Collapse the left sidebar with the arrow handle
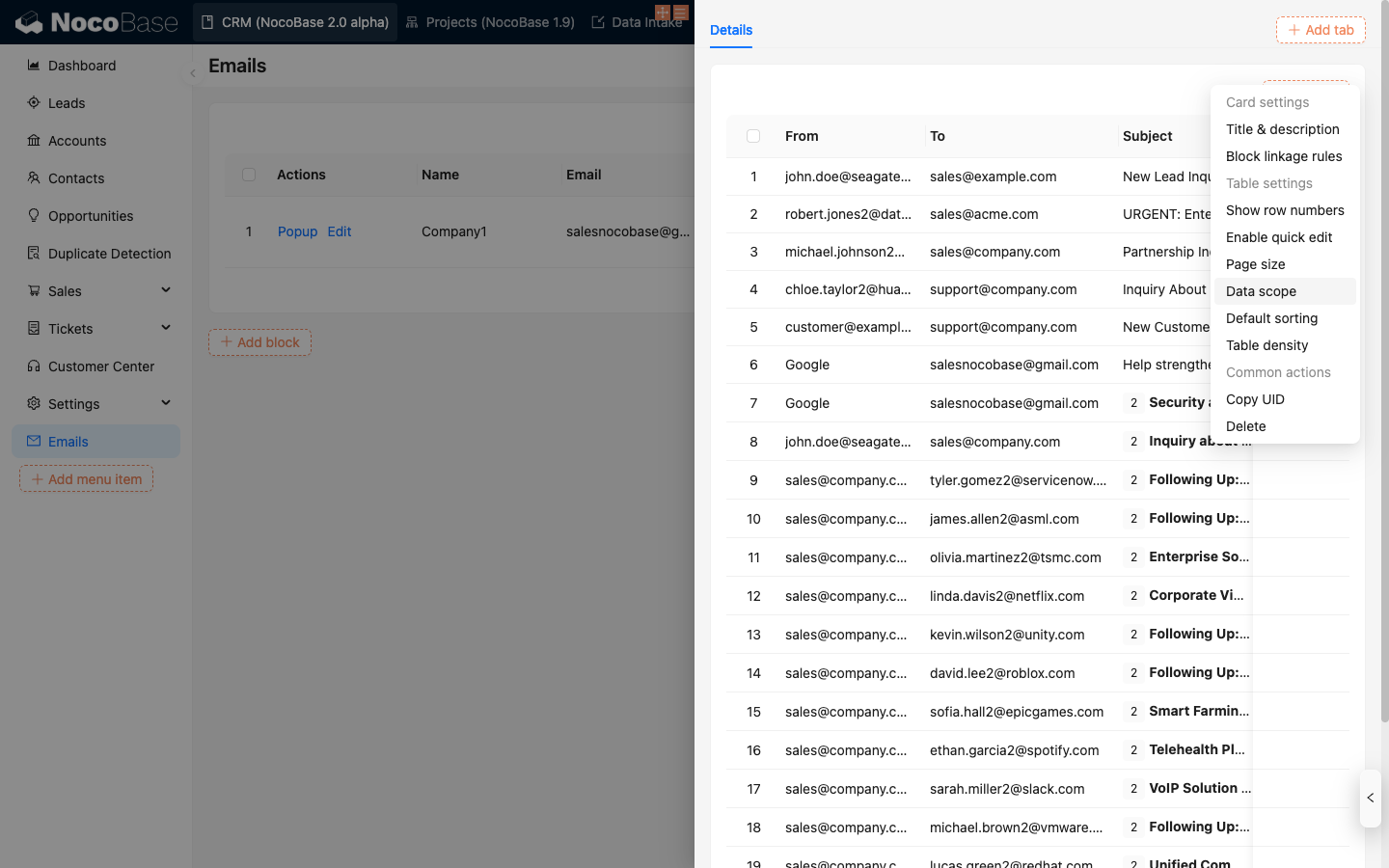The image size is (1389, 868). (193, 73)
